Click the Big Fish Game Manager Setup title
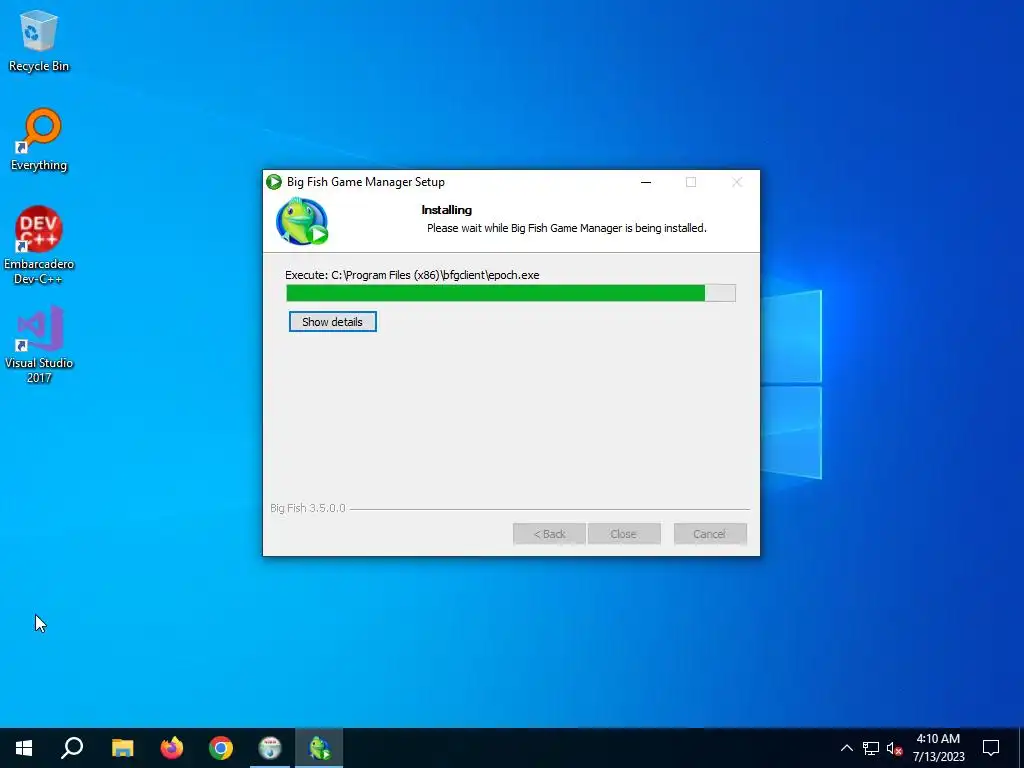The width and height of the screenshot is (1024, 768). 366,182
